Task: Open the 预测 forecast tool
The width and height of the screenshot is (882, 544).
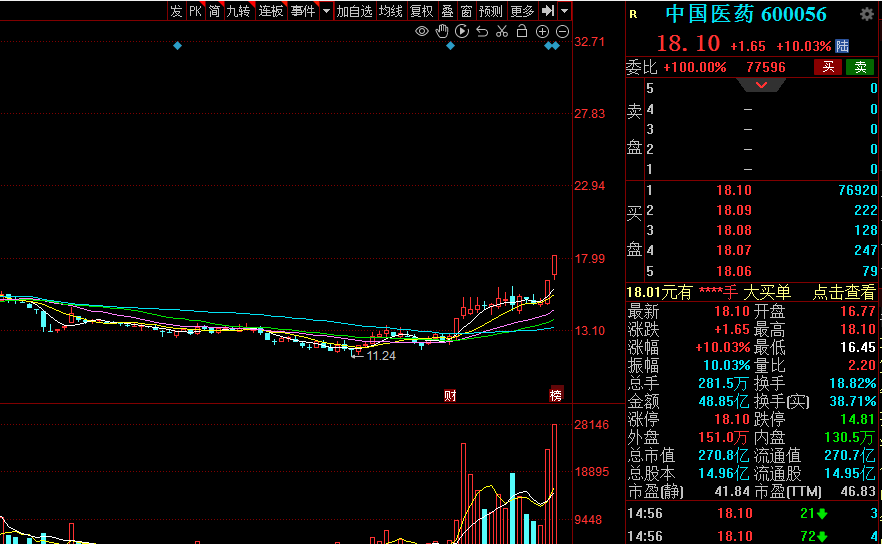Action: coord(490,11)
